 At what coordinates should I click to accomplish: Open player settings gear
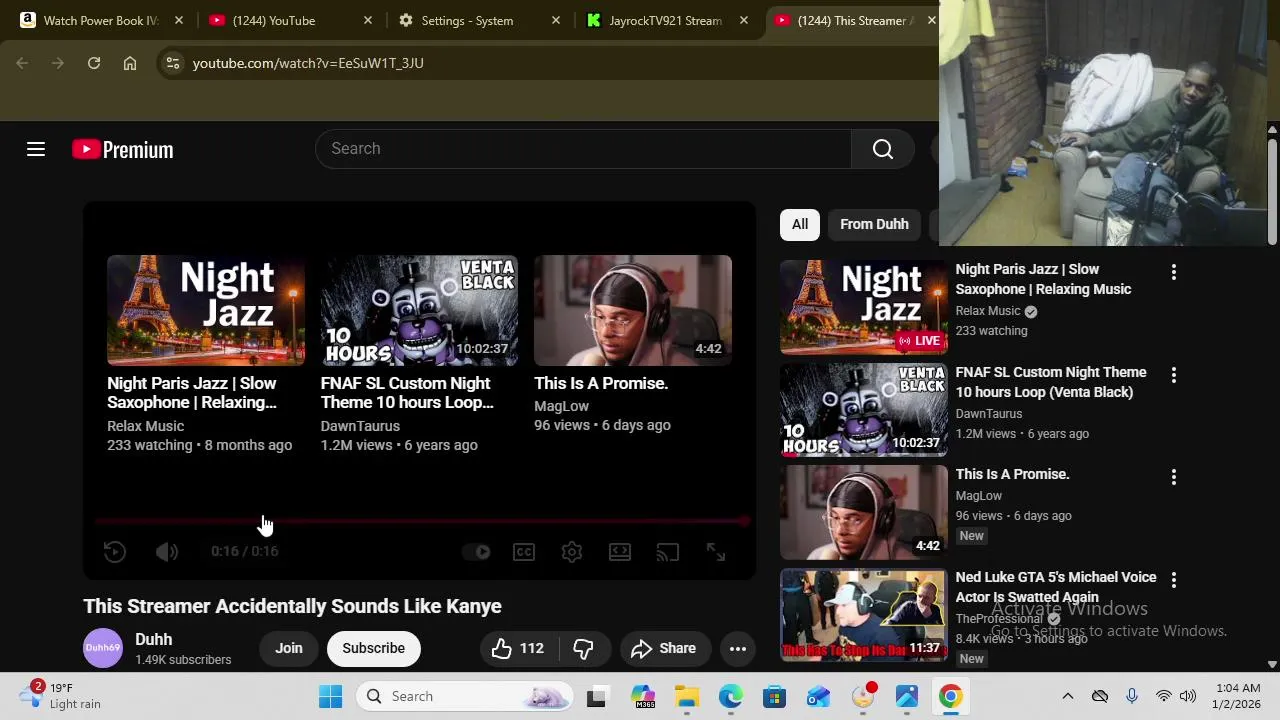pos(572,552)
